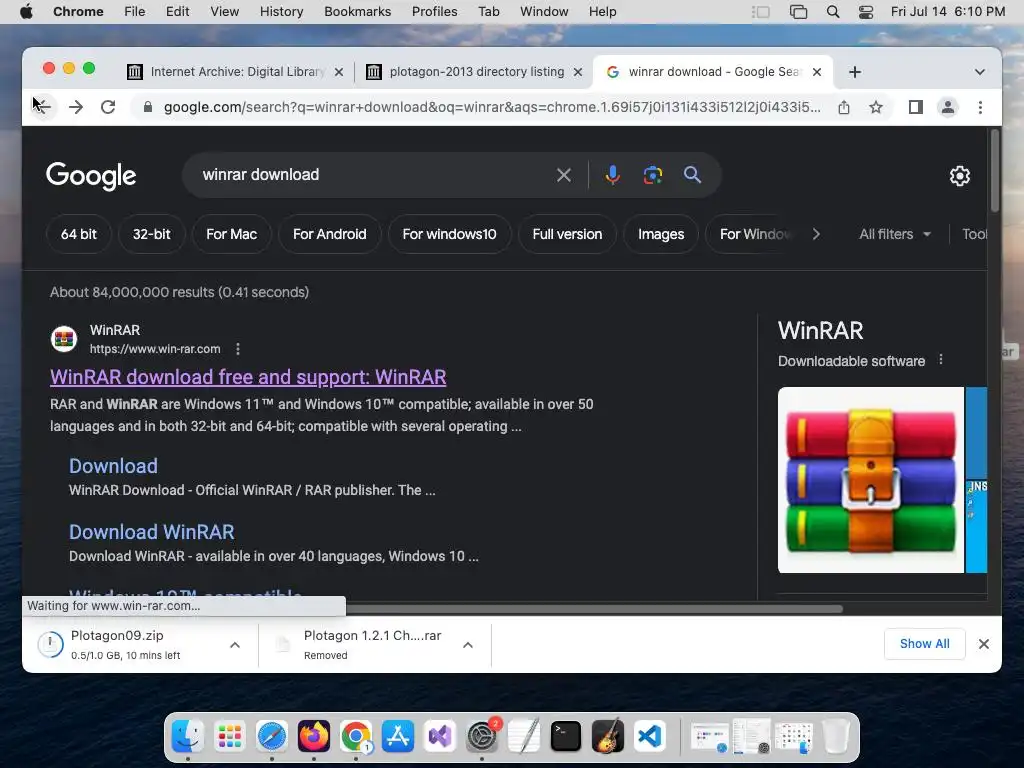Apply the For Android filter chip
The width and height of the screenshot is (1024, 768).
329,234
